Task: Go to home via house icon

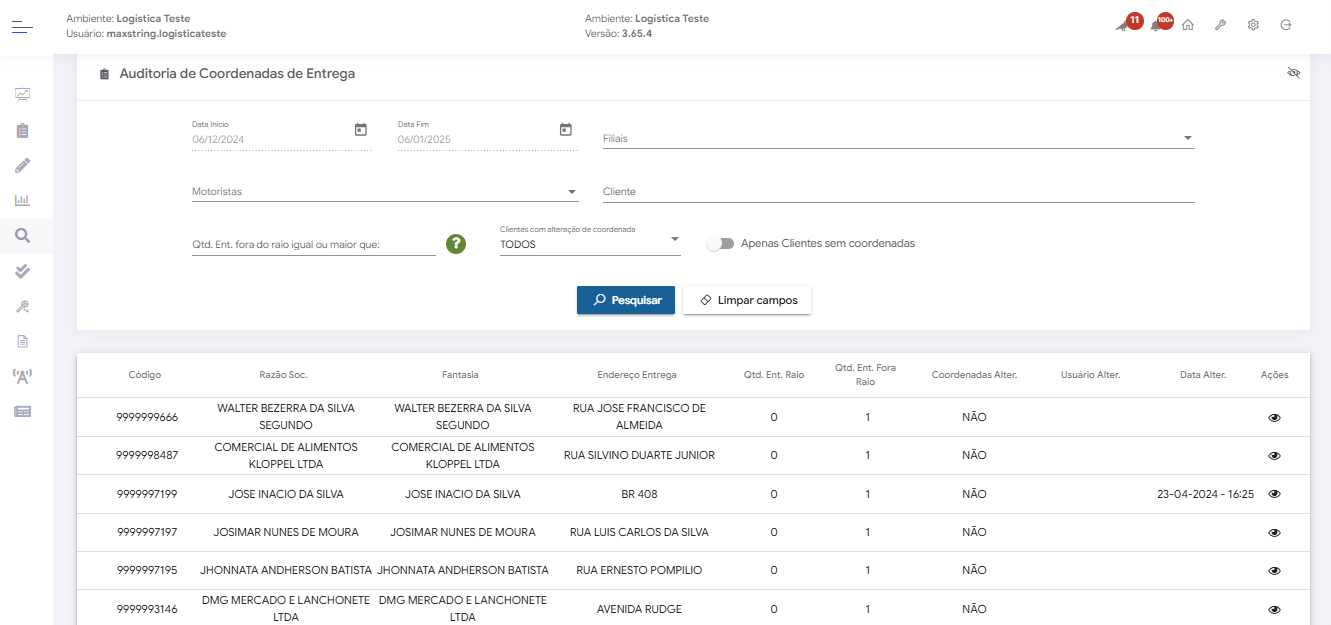Action: coord(1188,25)
